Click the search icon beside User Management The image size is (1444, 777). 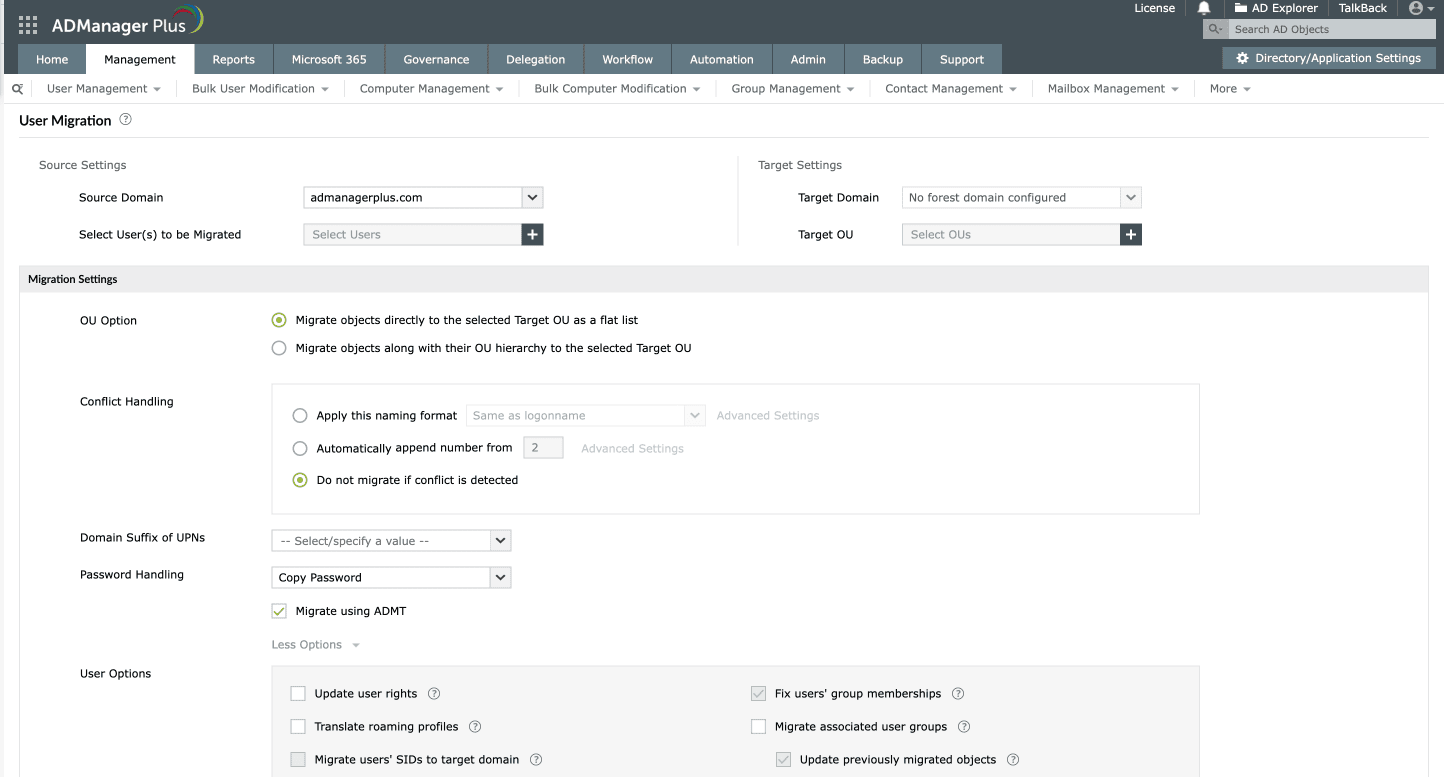[17, 89]
